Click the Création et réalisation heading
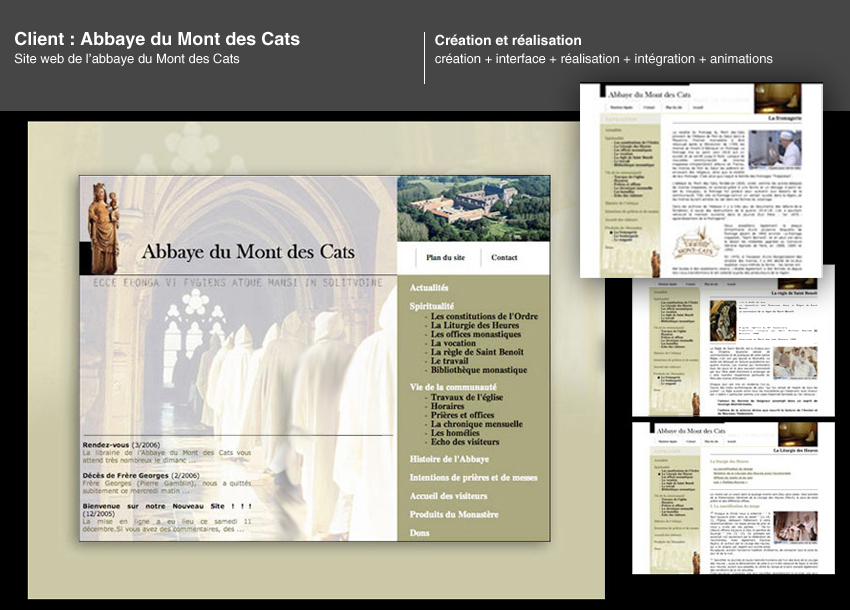 coord(508,40)
